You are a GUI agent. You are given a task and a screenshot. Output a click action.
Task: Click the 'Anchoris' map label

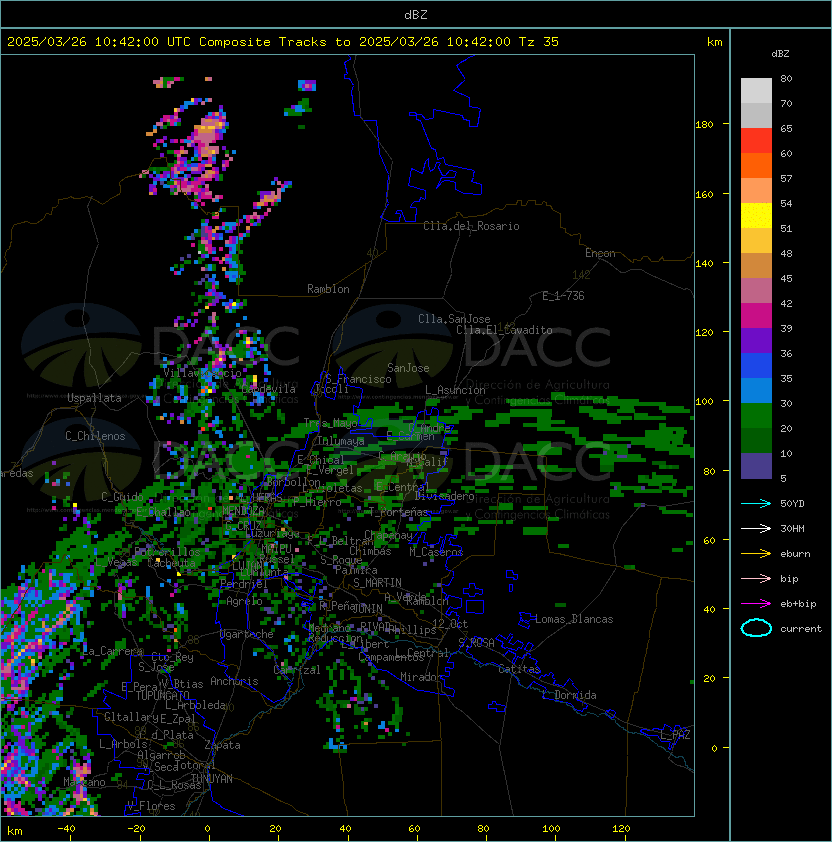pyautogui.click(x=234, y=681)
